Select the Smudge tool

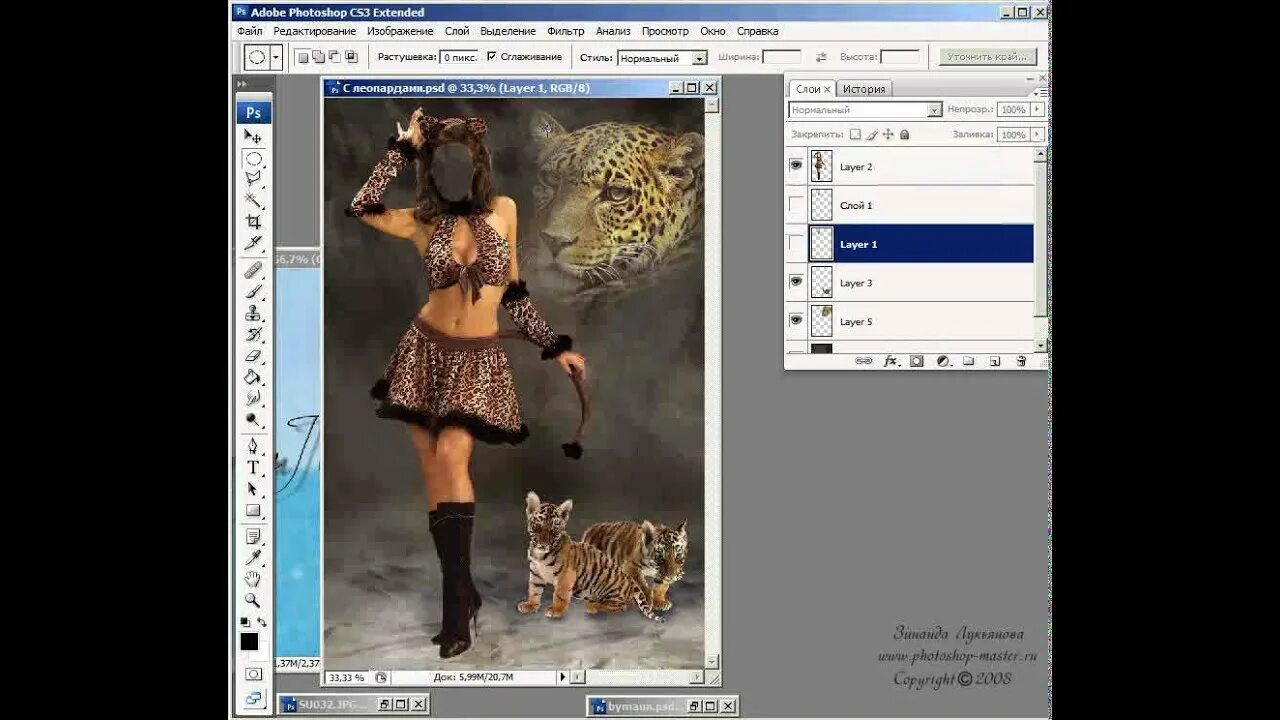253,398
